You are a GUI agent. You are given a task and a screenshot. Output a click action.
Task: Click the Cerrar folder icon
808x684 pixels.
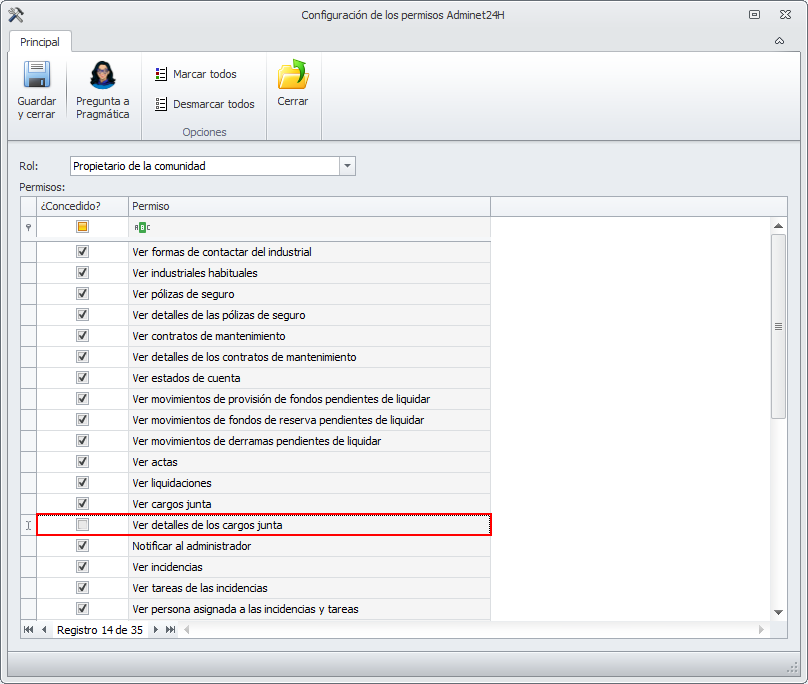click(293, 75)
